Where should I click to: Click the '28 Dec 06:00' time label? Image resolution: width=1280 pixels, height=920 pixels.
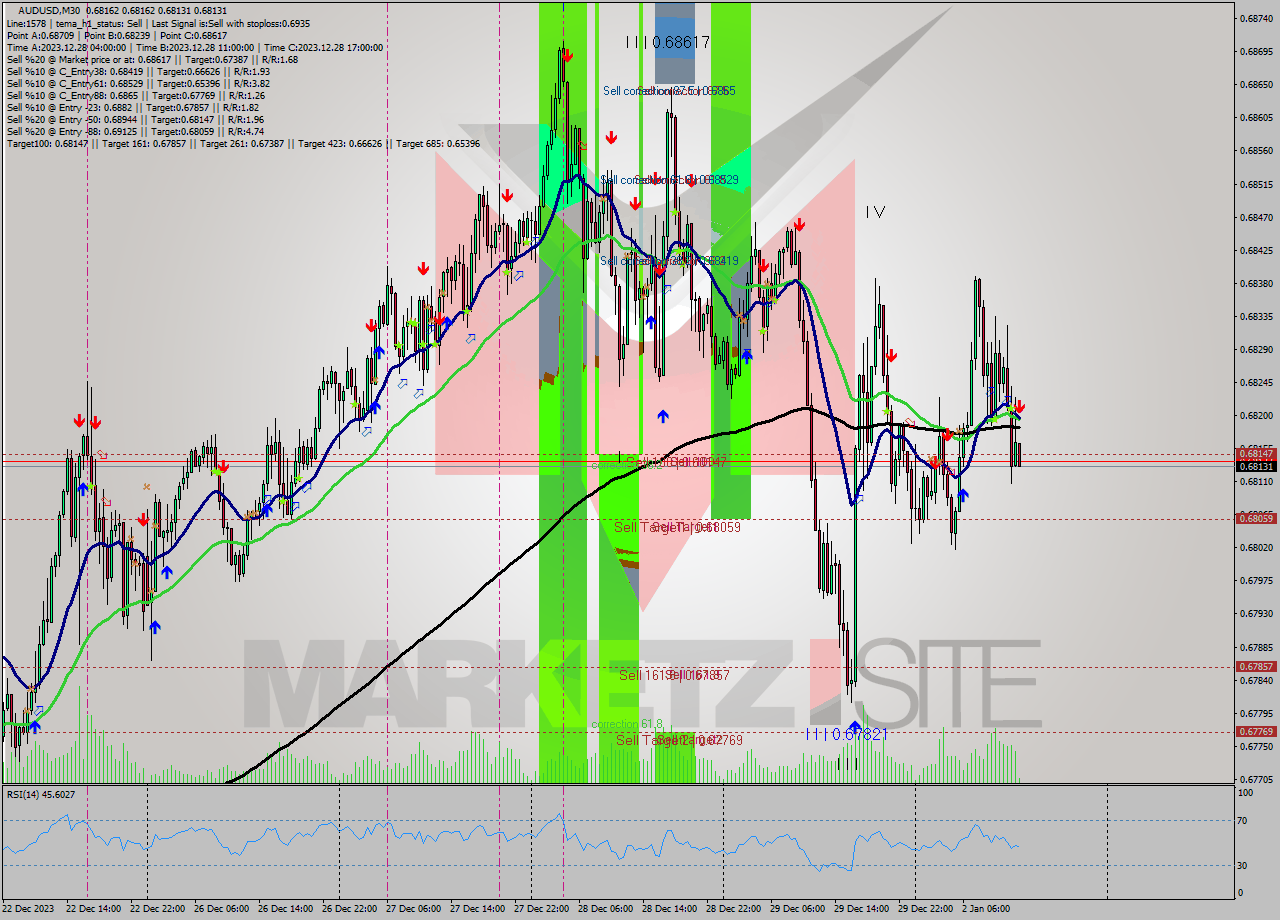(x=607, y=908)
